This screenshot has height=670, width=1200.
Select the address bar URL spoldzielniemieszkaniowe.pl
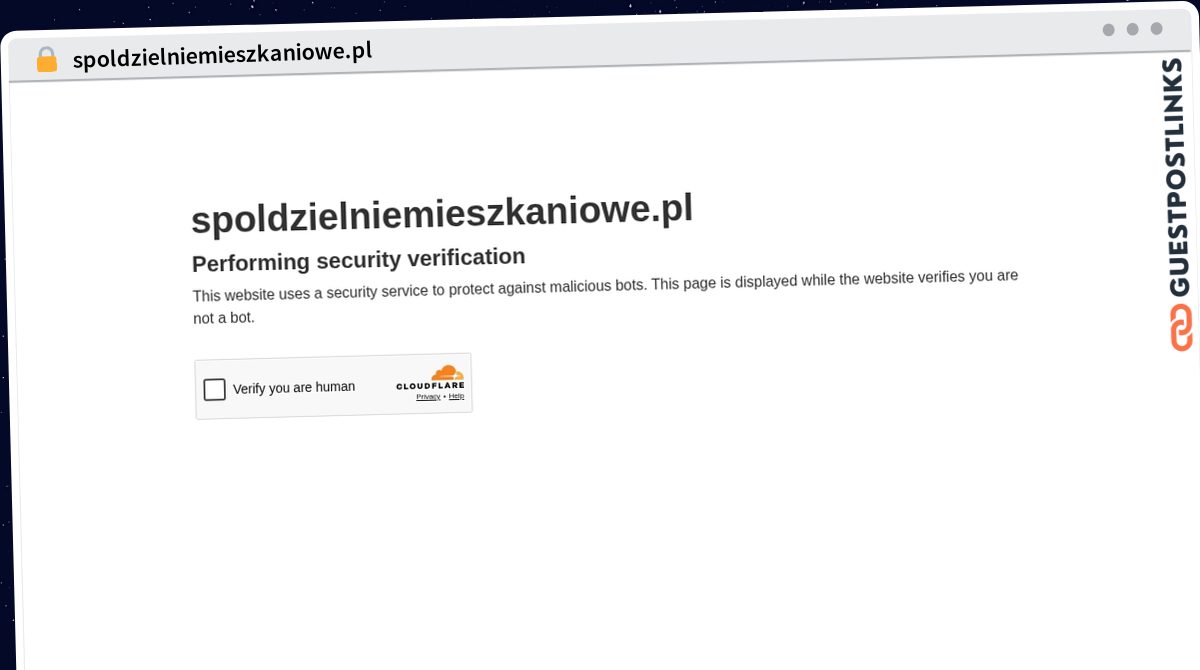coord(222,54)
